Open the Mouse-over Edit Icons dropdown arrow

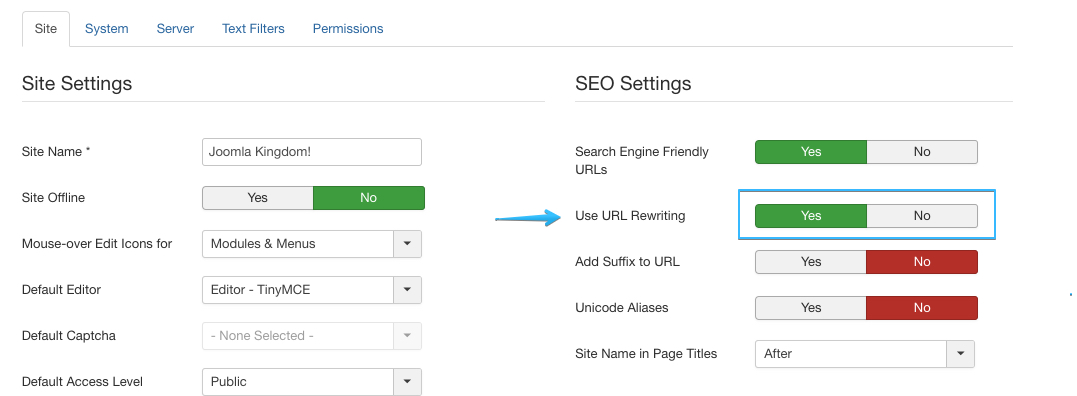click(407, 244)
